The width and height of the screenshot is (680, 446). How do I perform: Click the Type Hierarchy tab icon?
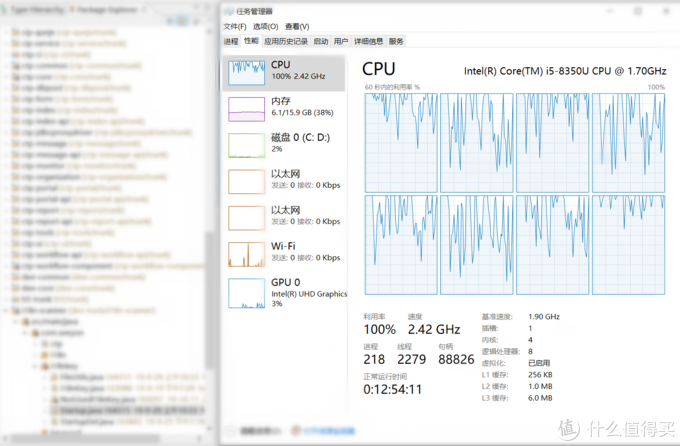tap(5, 9)
